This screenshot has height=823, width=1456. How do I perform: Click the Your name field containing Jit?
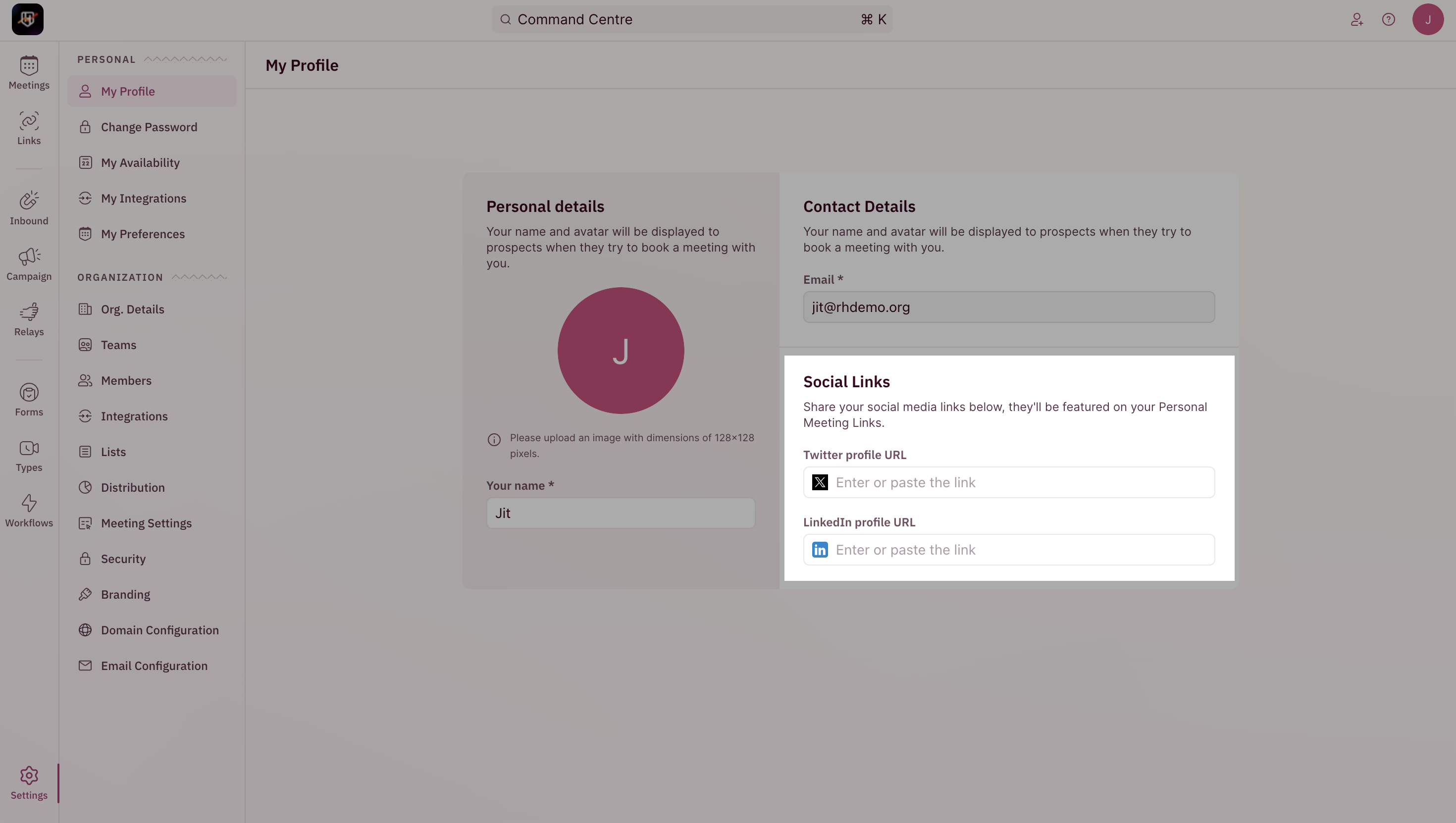pos(621,513)
